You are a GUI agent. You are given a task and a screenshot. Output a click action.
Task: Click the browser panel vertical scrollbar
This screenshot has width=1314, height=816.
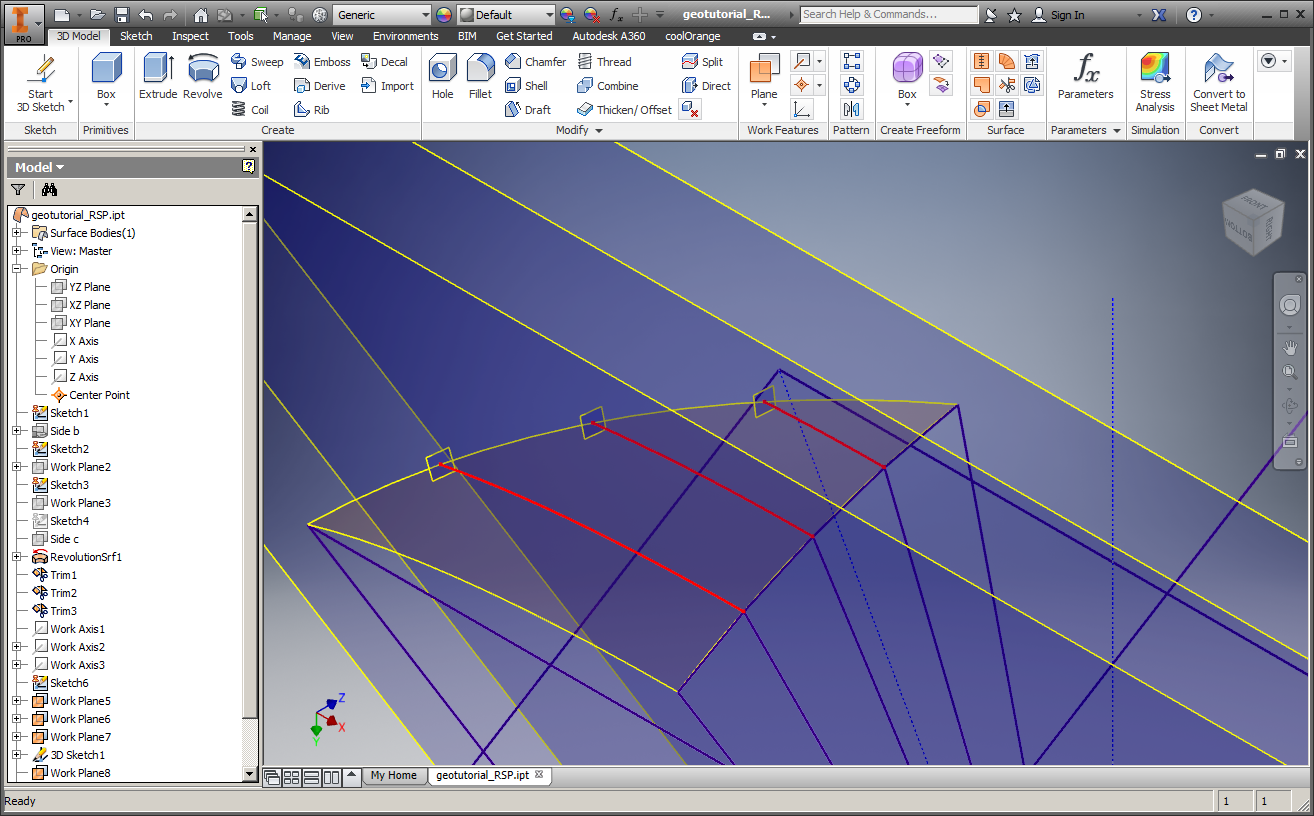250,470
